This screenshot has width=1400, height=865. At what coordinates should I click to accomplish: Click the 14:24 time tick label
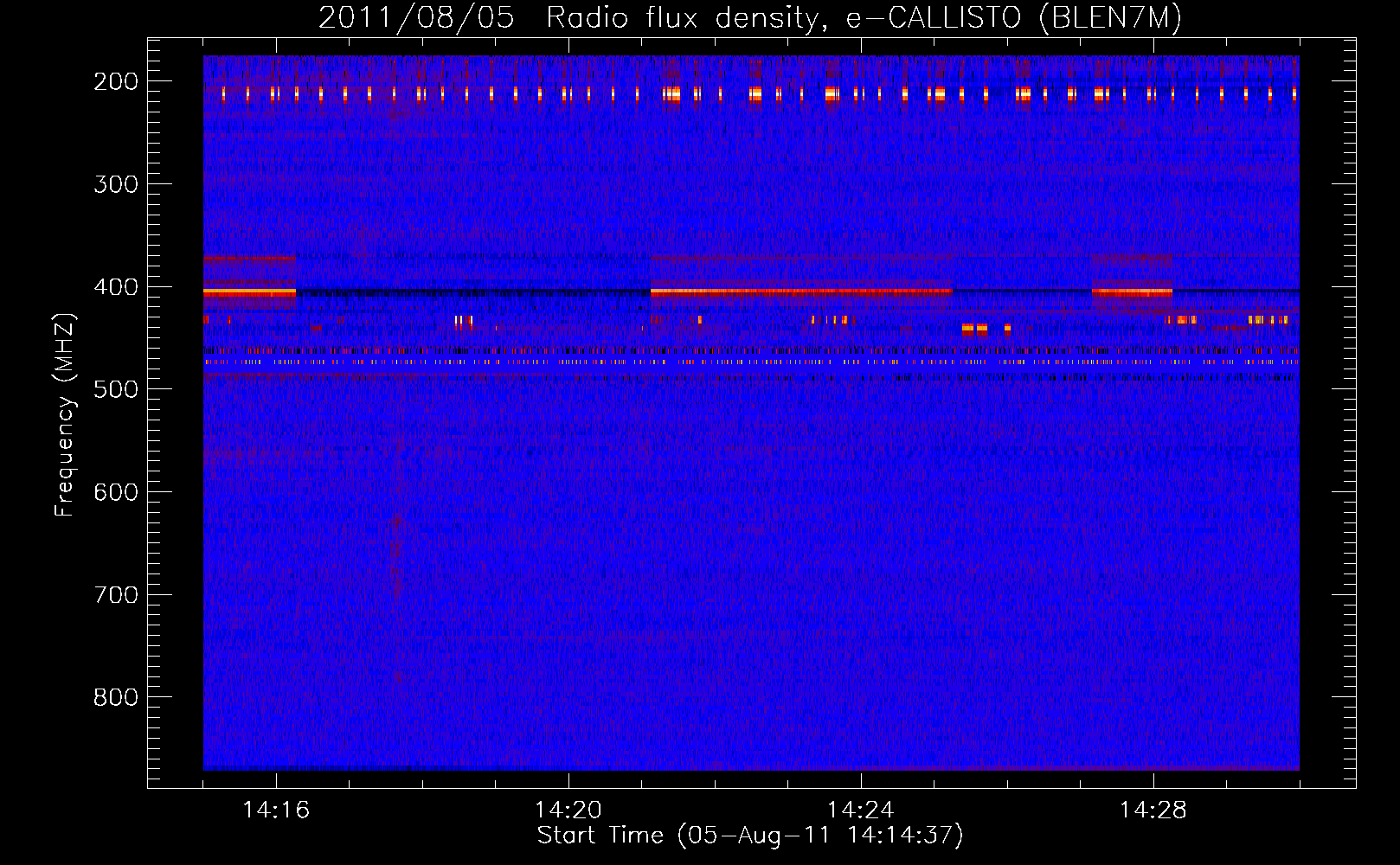861,811
